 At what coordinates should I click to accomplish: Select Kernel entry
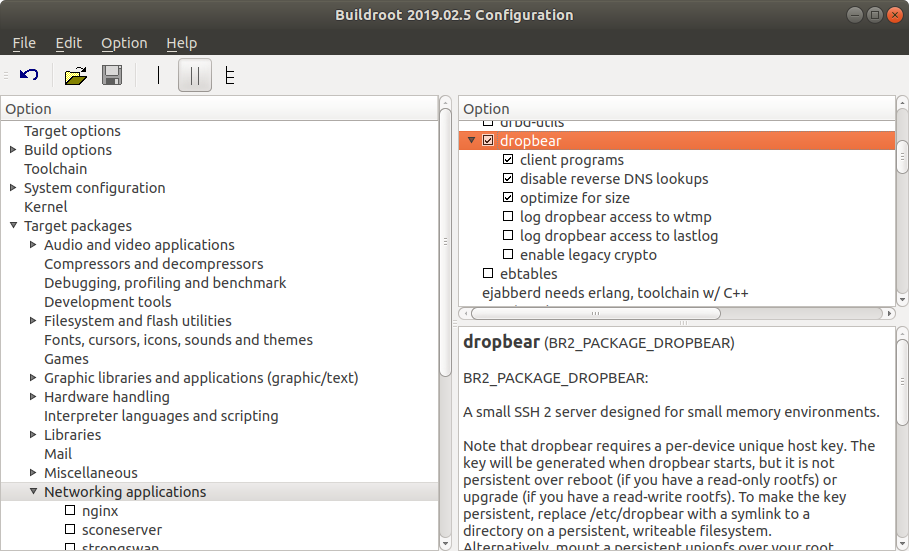(x=46, y=207)
